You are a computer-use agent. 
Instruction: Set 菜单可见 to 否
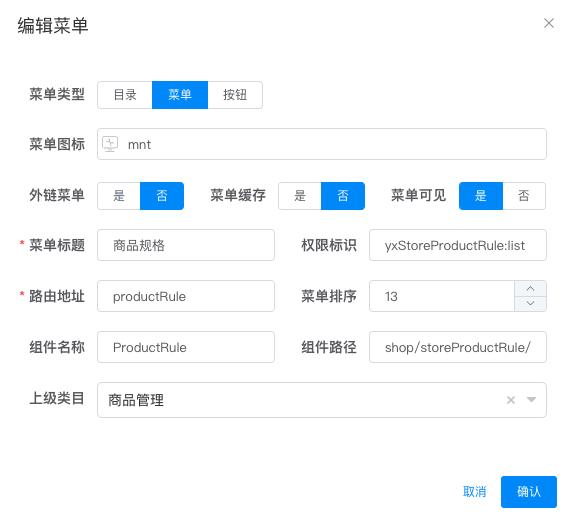(x=524, y=196)
